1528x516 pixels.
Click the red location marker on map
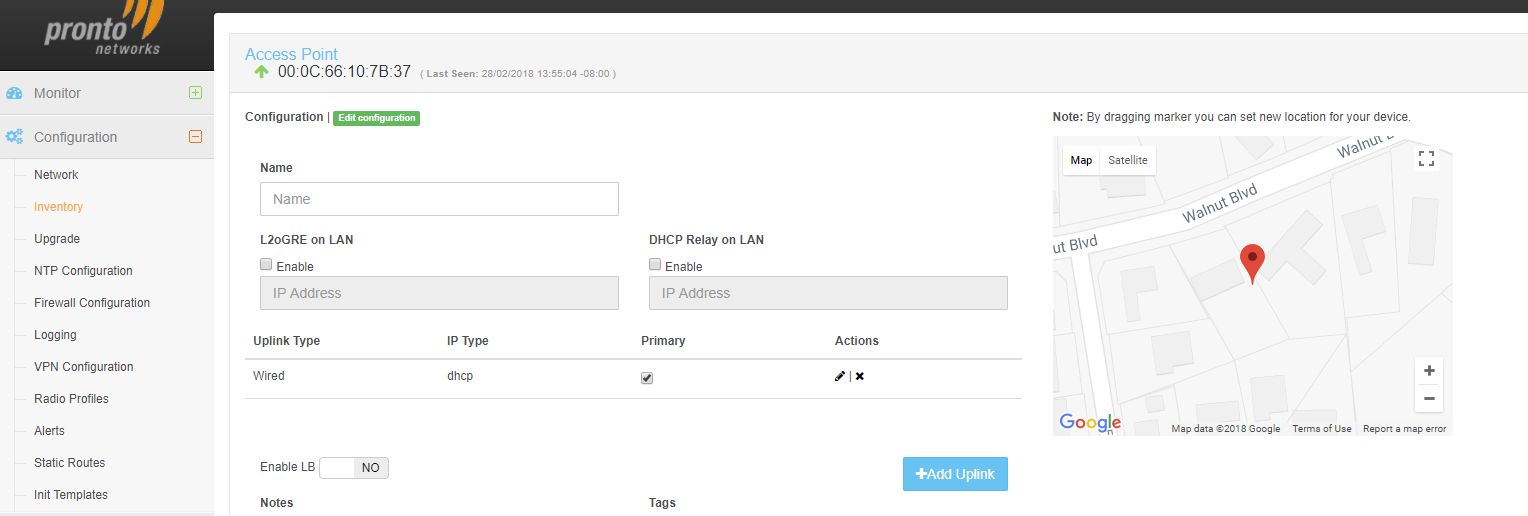[x=1252, y=264]
